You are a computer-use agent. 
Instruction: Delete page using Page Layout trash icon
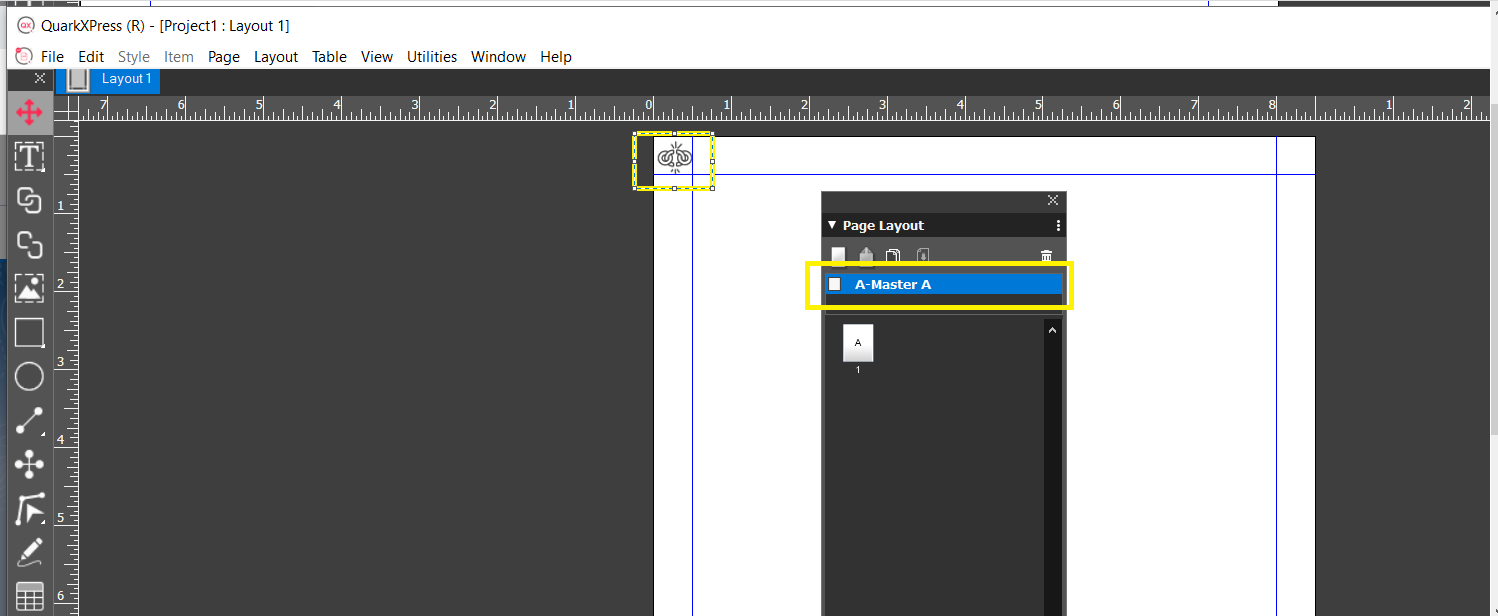pos(1046,255)
